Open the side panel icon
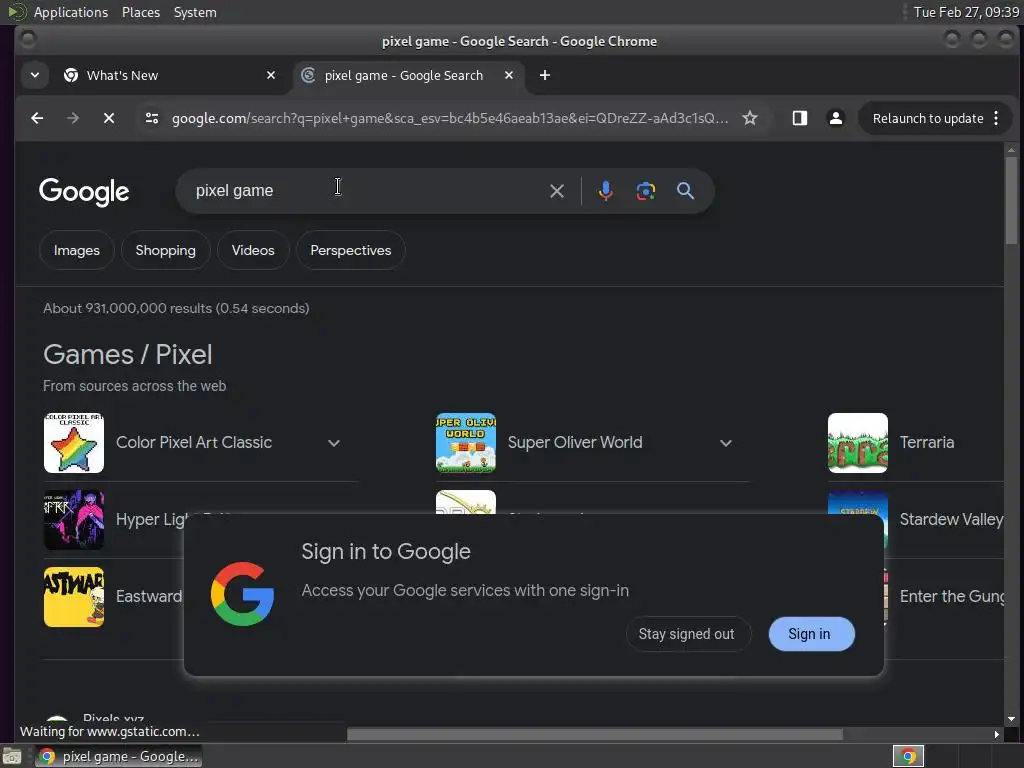1024x768 pixels. point(799,118)
